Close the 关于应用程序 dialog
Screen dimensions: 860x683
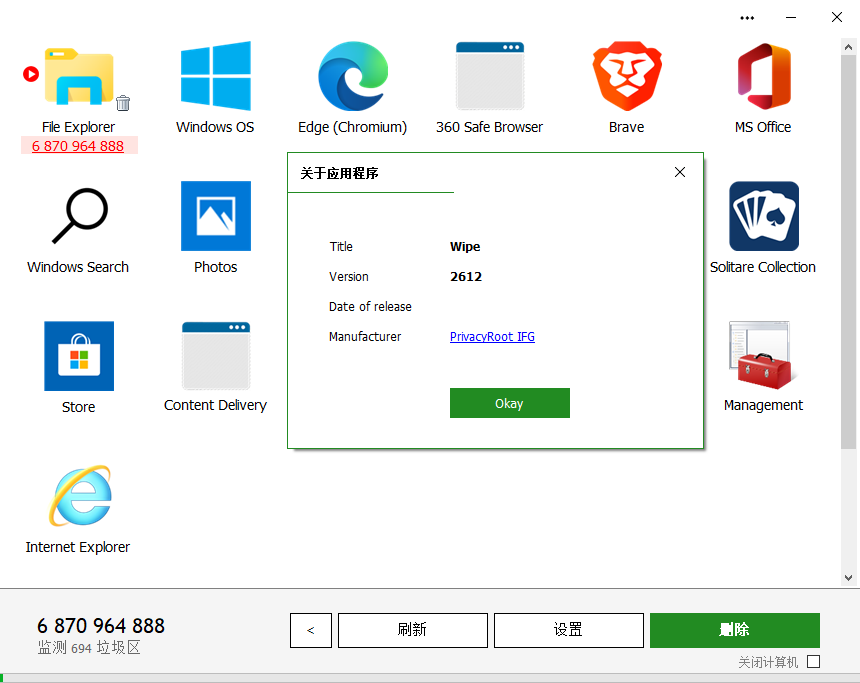(x=680, y=172)
